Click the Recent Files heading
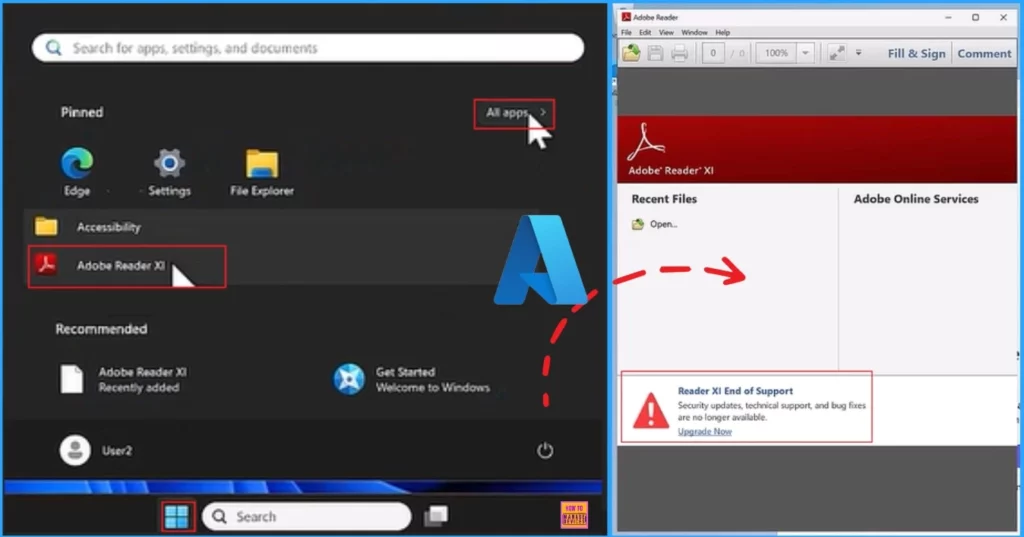Screen dimensions: 1024x537 [664, 199]
